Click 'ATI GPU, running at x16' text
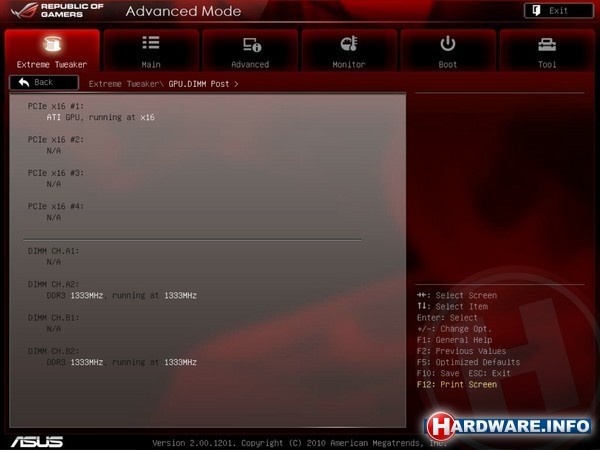Image resolution: width=600 pixels, height=450 pixels. coord(101,117)
